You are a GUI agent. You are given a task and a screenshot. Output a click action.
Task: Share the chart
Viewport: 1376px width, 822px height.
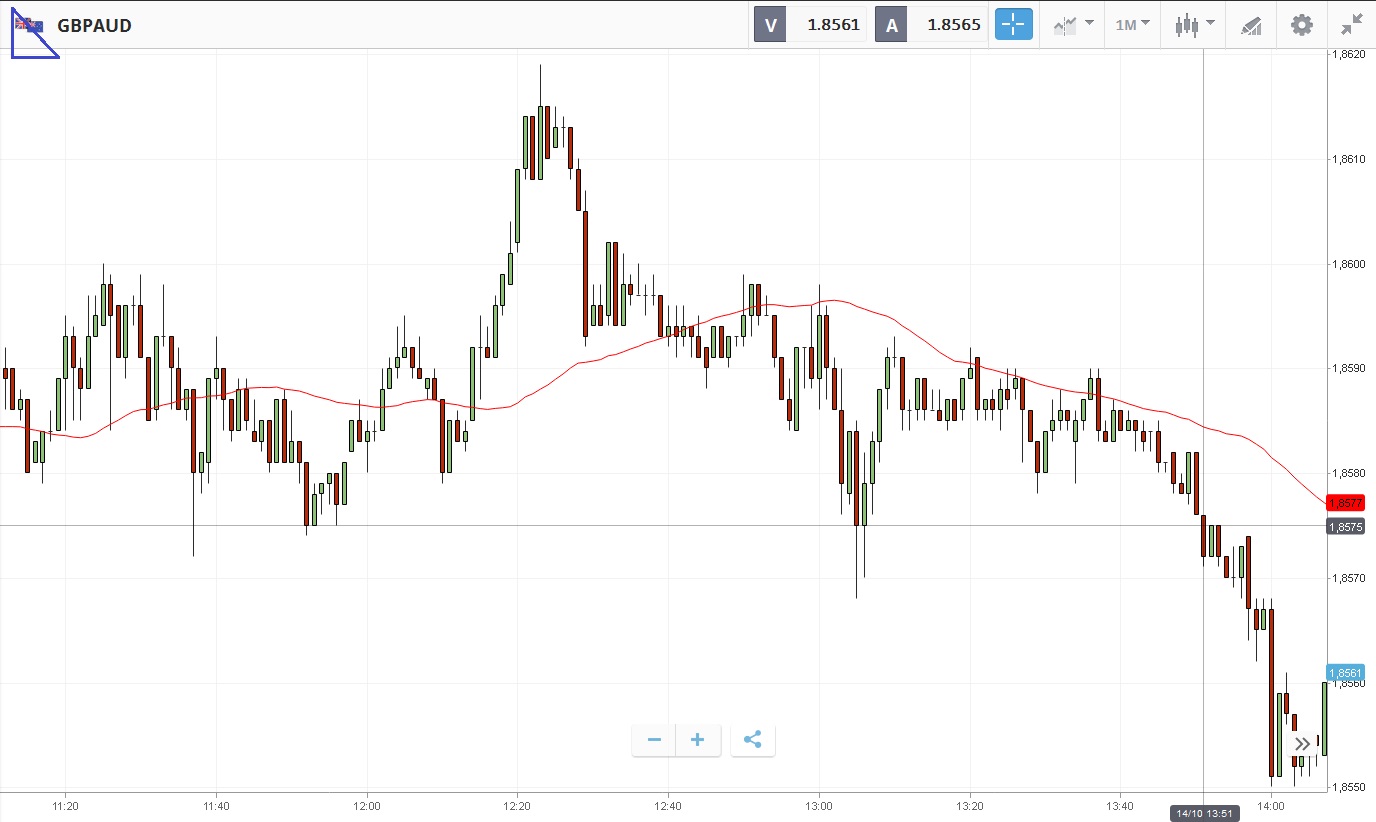click(753, 740)
